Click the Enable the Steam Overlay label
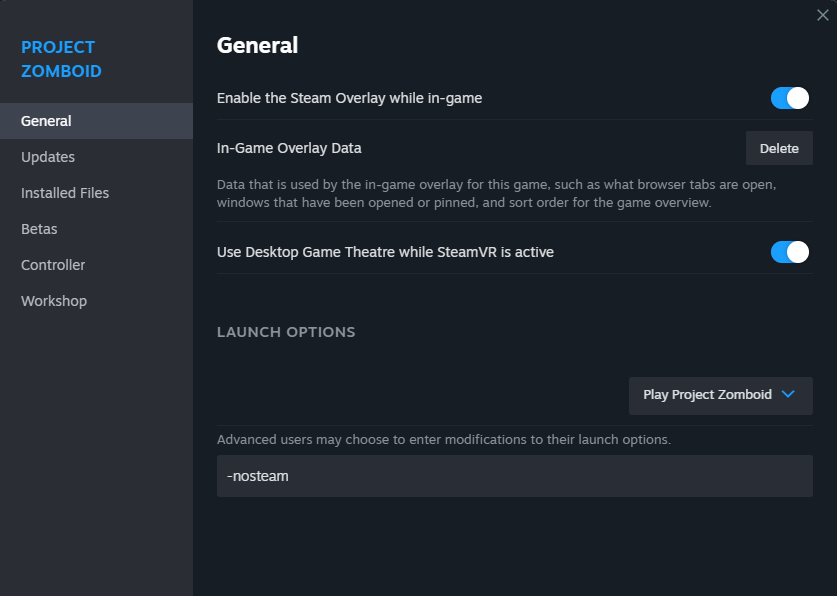Viewport: 837px width, 596px height. [x=349, y=98]
